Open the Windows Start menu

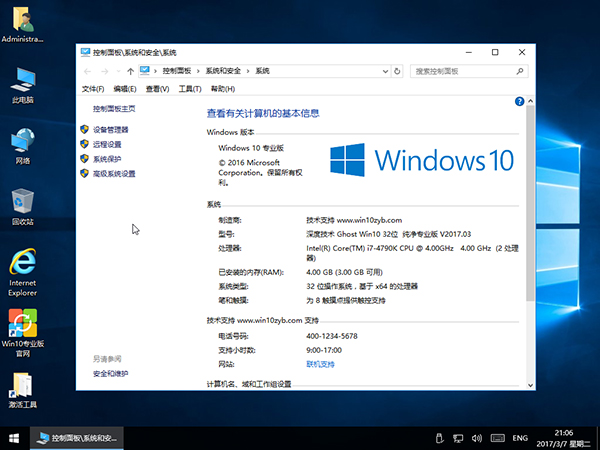click(x=14, y=438)
